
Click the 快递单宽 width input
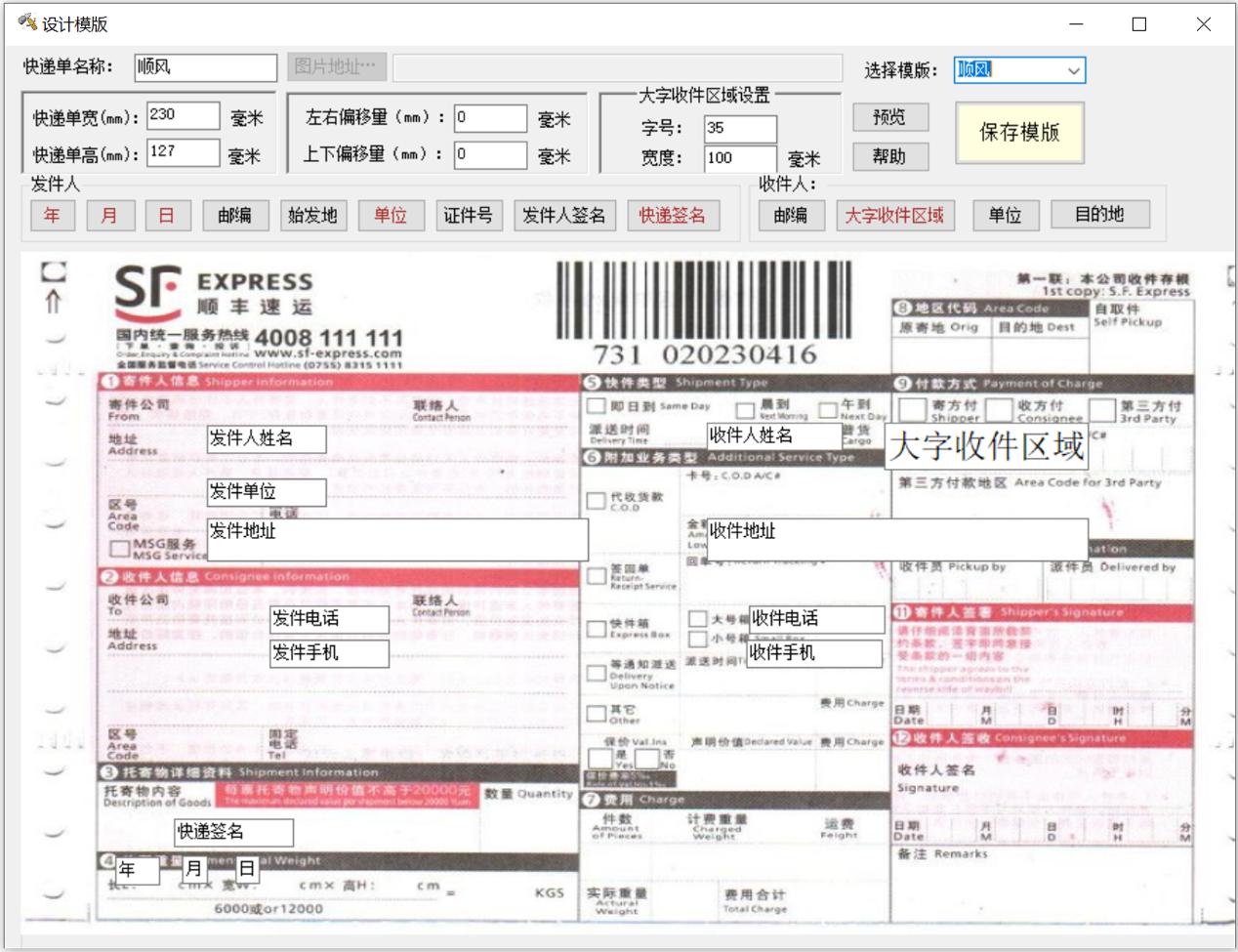click(x=183, y=115)
